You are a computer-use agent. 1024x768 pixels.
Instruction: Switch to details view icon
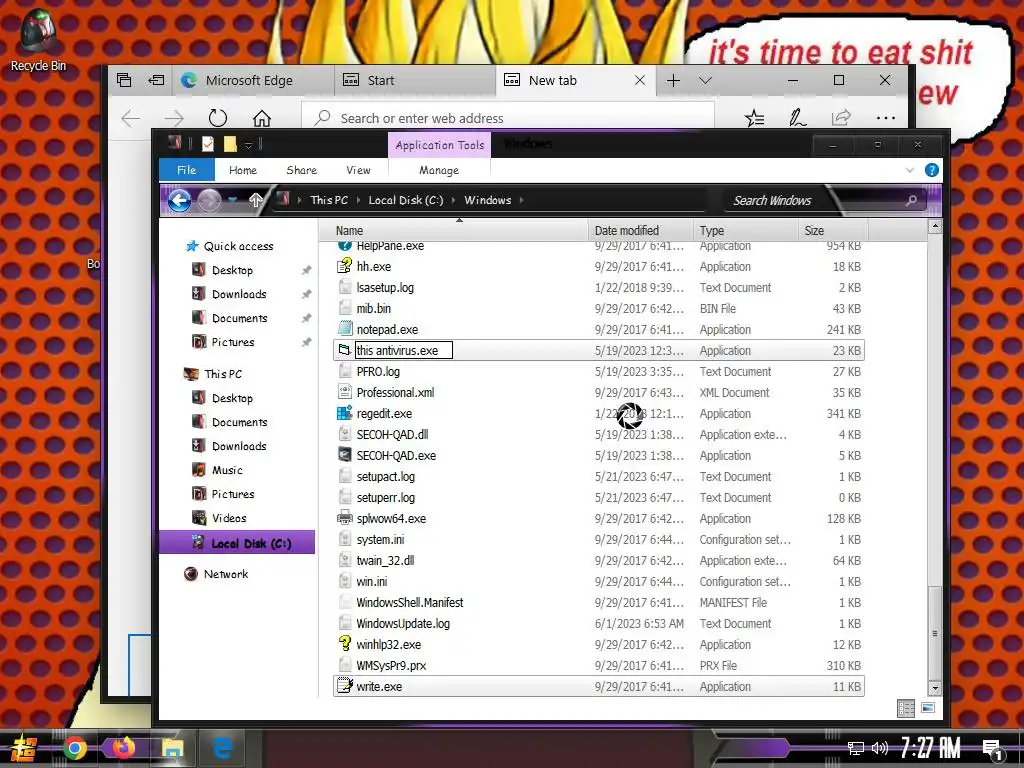[x=906, y=709]
